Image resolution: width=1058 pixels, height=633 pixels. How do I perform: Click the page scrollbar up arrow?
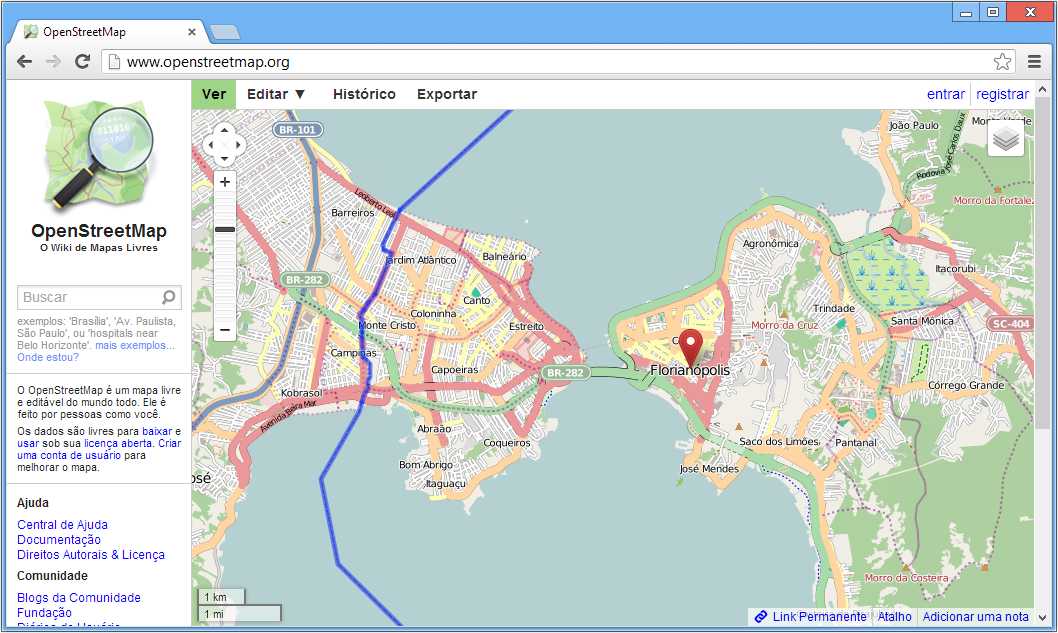1043,89
